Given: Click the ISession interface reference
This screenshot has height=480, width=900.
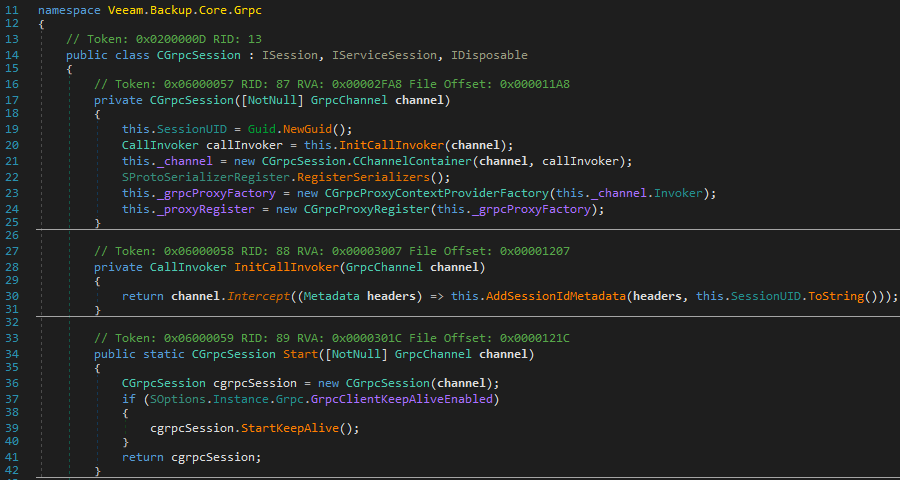Looking at the screenshot, I should (290, 55).
